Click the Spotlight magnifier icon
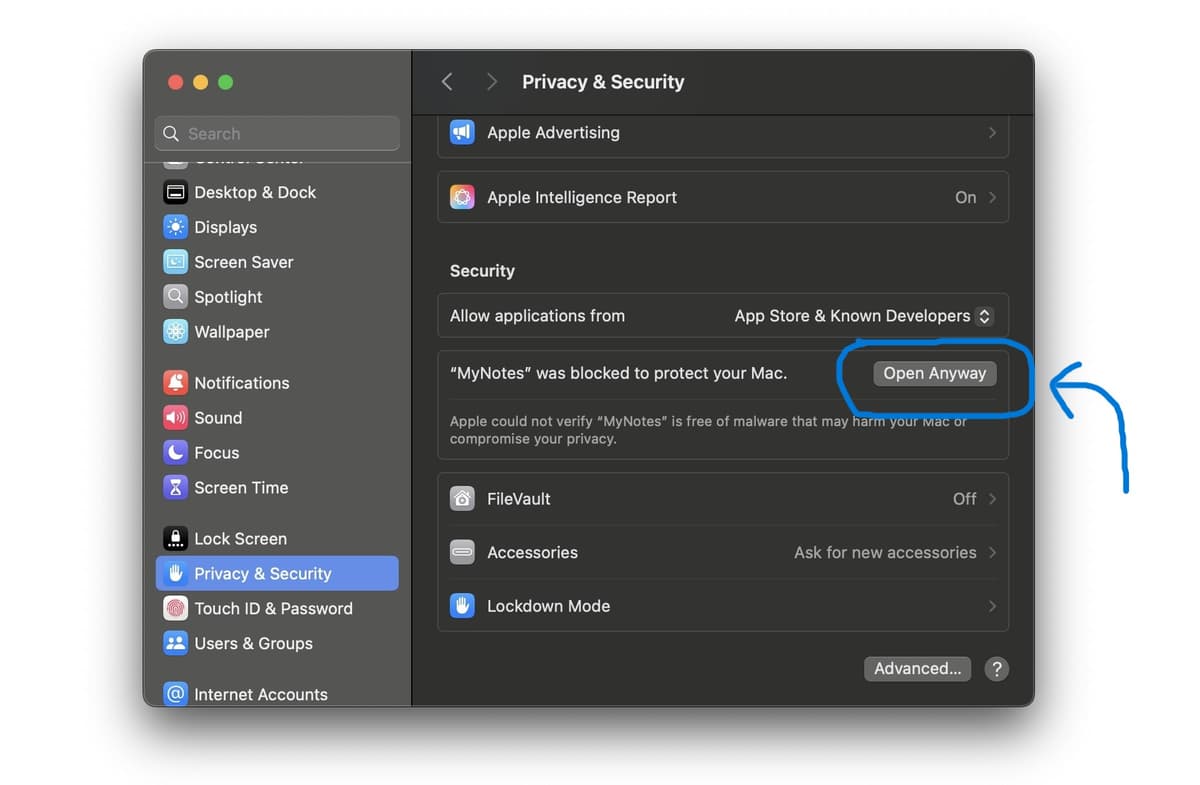Viewport: 1200px width, 785px height. pyautogui.click(x=175, y=297)
